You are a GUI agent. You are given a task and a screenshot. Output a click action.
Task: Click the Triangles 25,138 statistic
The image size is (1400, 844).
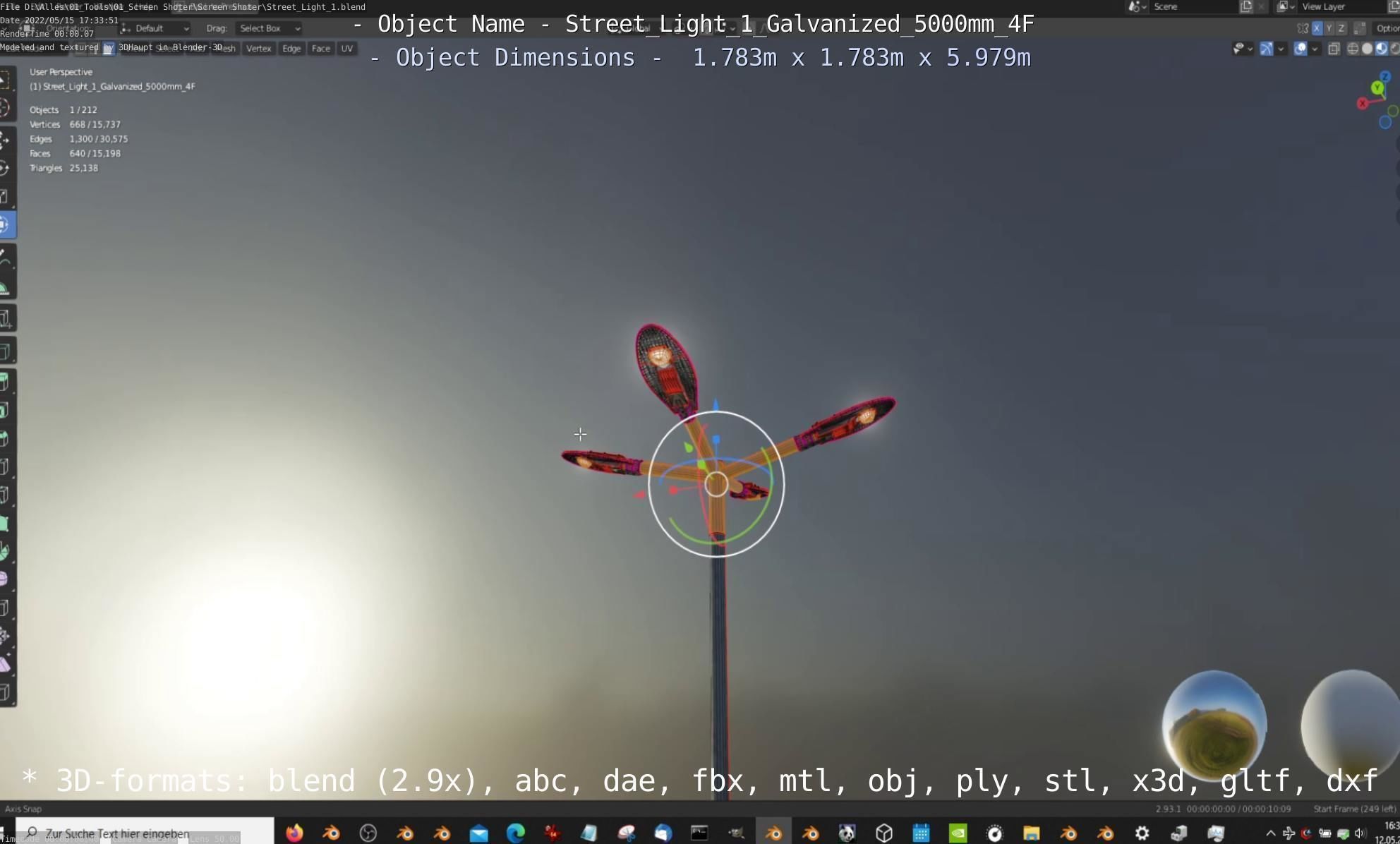pos(64,168)
